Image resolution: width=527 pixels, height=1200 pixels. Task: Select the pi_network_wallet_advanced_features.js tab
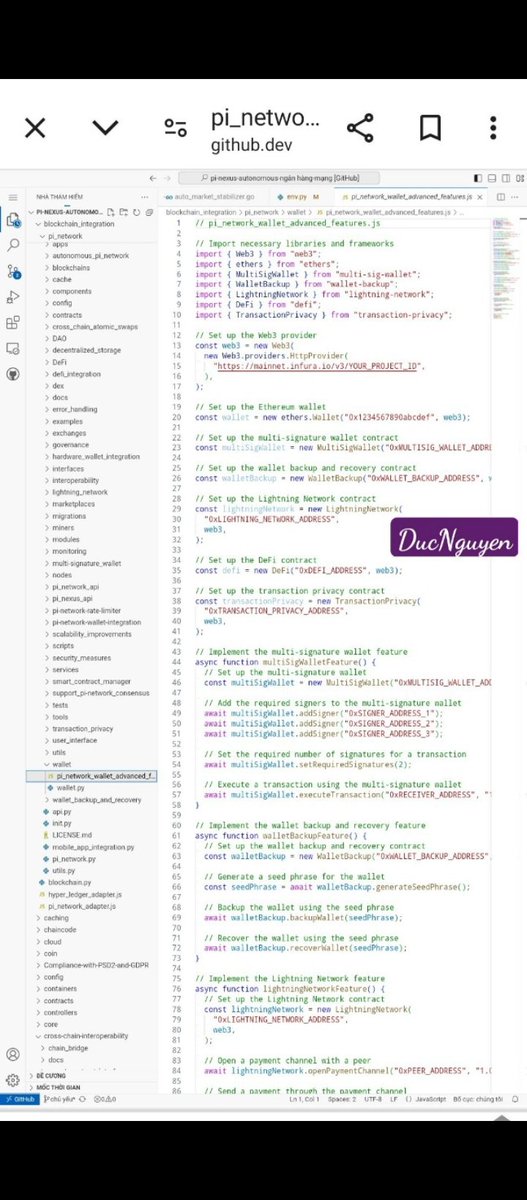coord(412,197)
